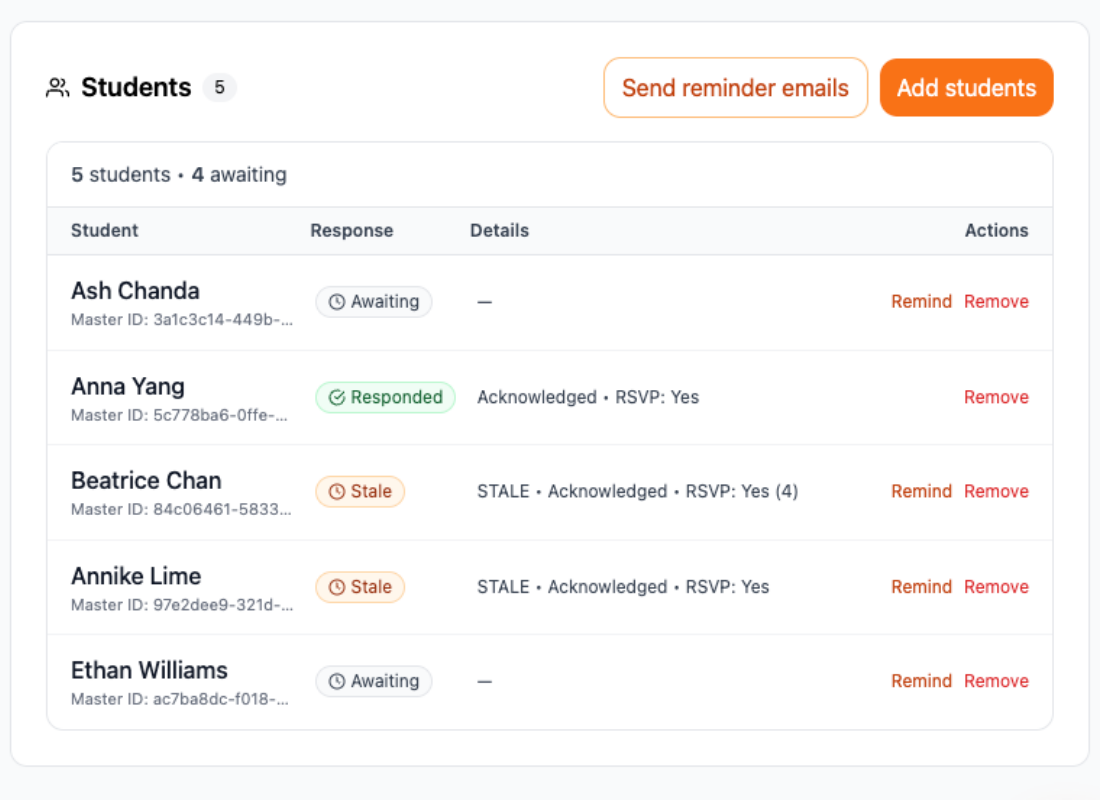Click the Send reminder emails button
Screen dimensions: 1100x800
pyautogui.click(x=735, y=87)
